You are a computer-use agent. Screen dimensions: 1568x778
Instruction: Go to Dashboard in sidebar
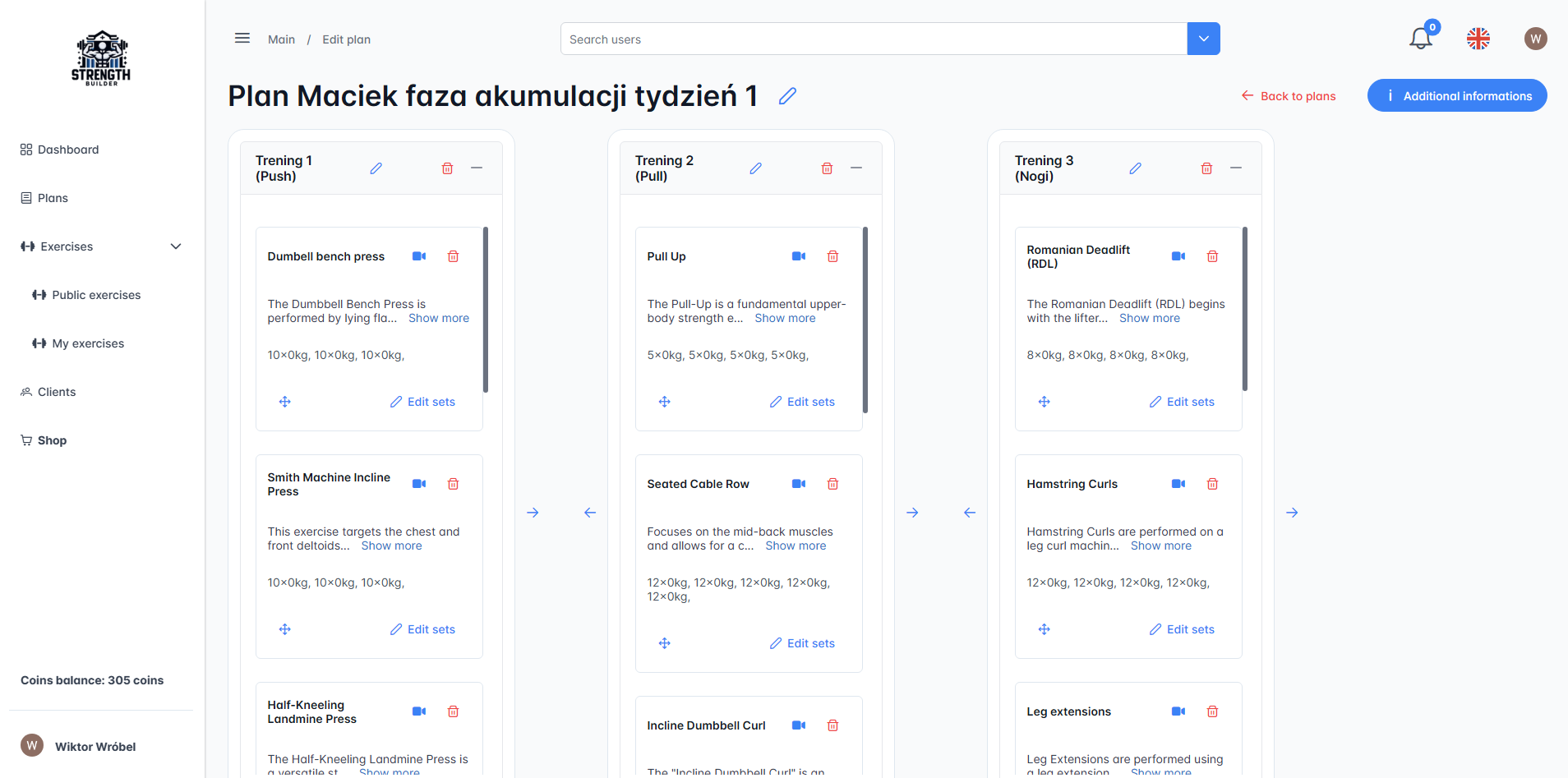[59, 150]
